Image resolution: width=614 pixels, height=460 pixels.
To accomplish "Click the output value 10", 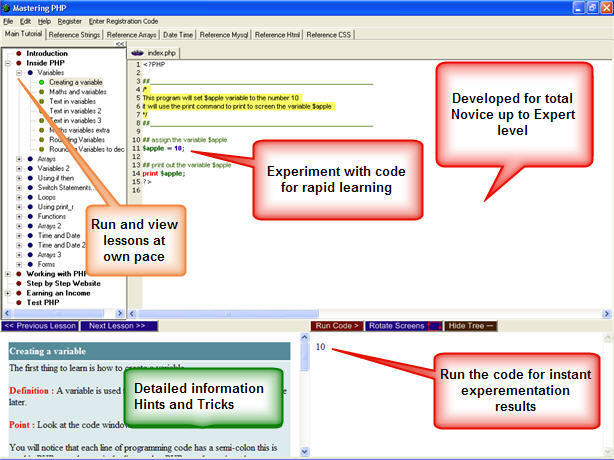I will (320, 347).
